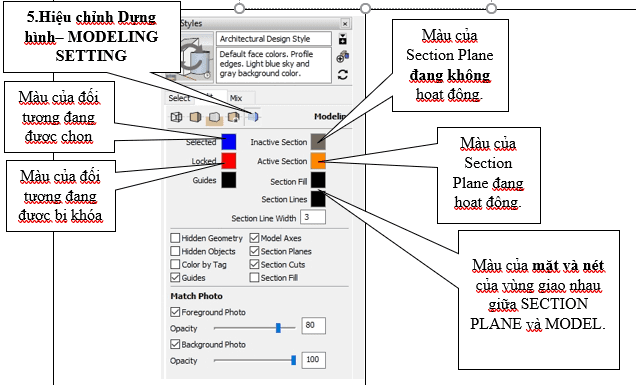
Task: Open Edge settings icon in Styles
Action: (176, 117)
